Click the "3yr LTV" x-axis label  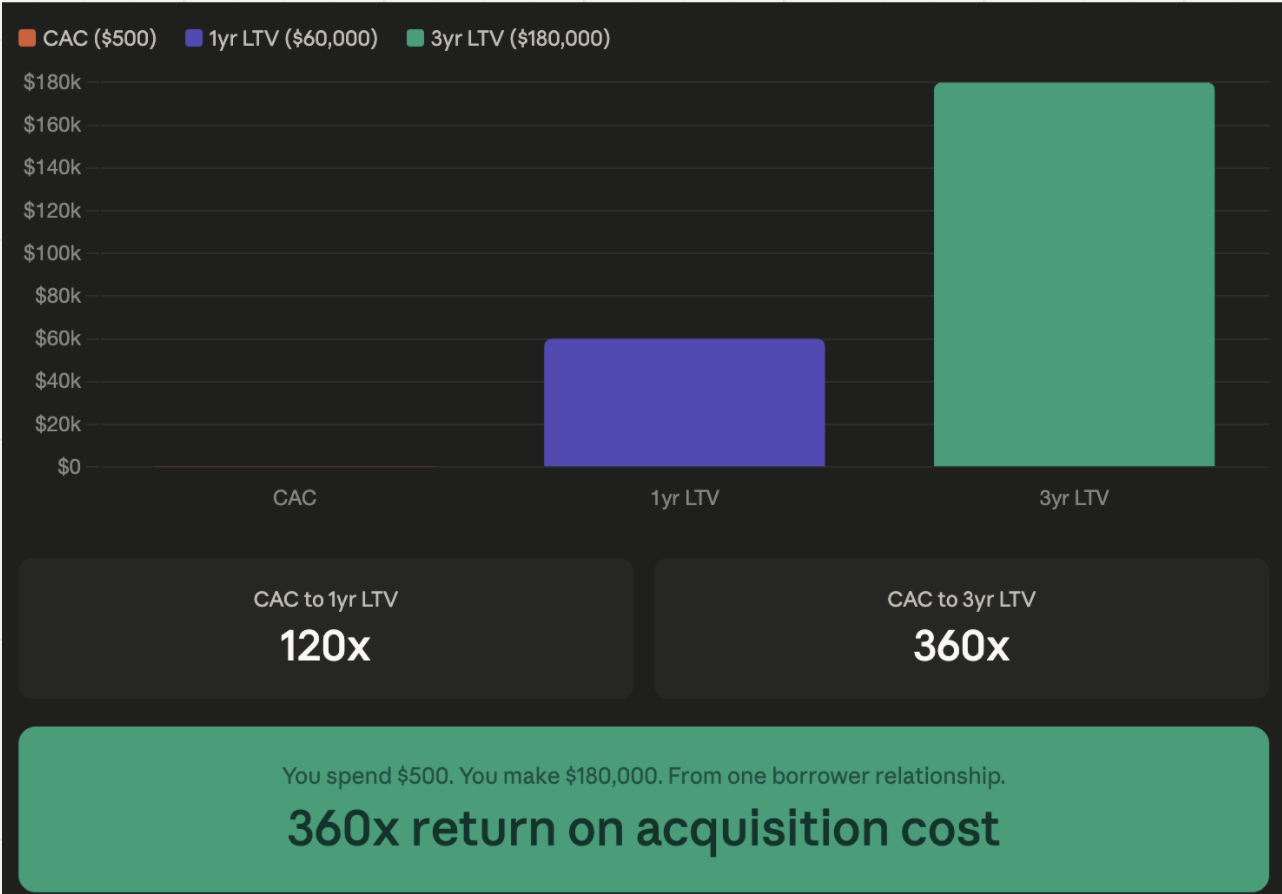tap(1074, 498)
